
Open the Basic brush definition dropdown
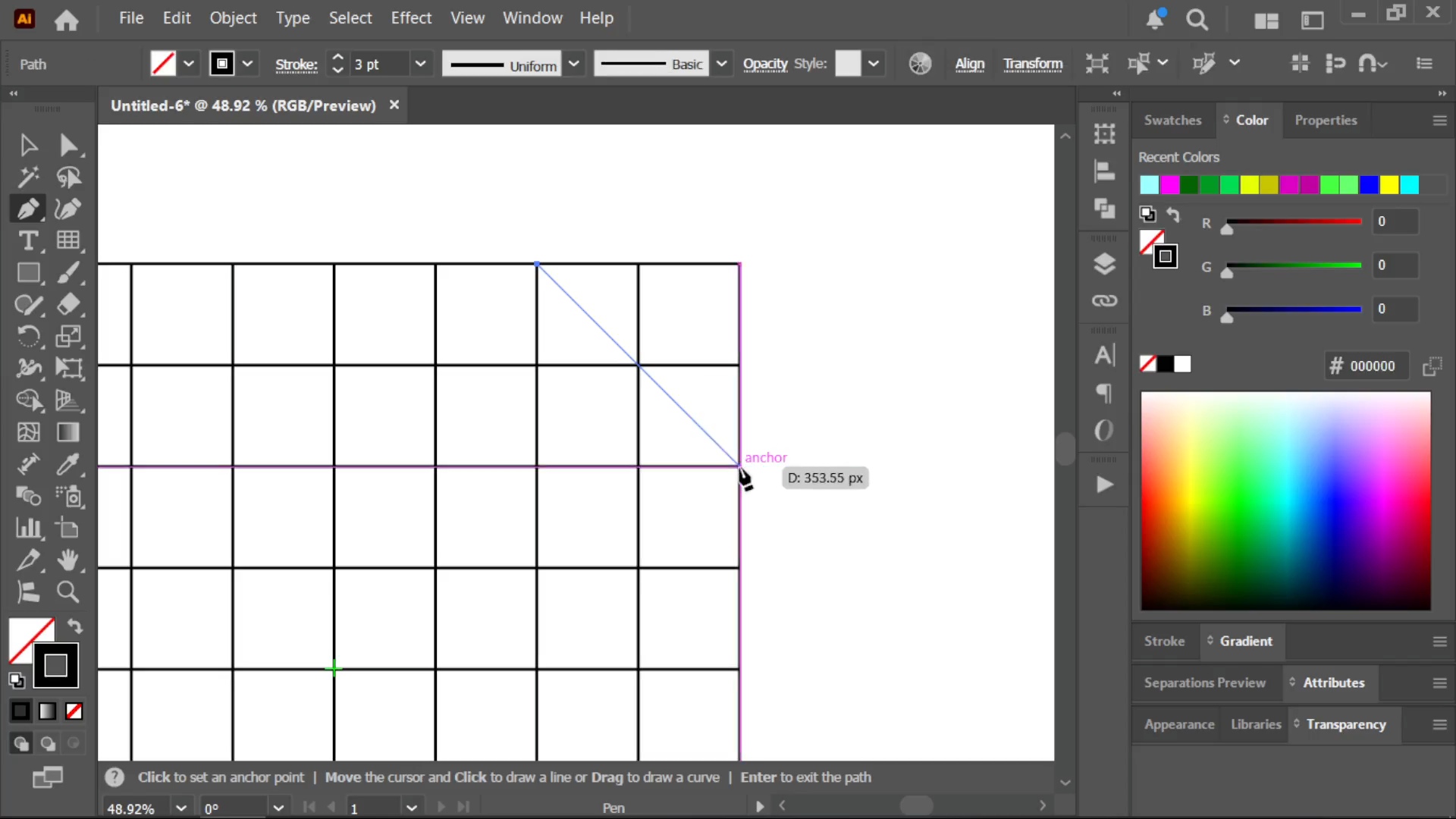coord(722,64)
